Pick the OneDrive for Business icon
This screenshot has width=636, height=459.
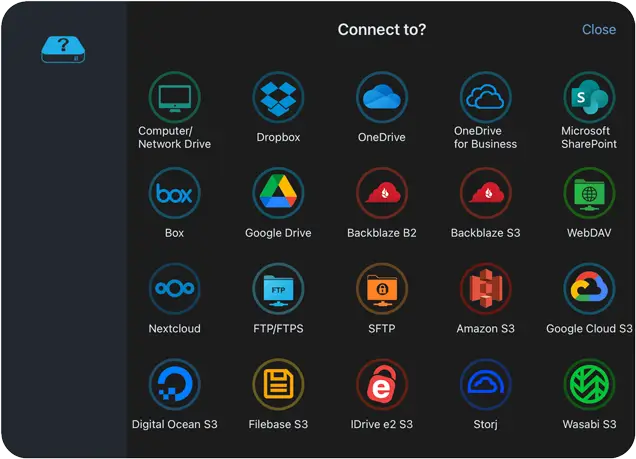(x=486, y=97)
